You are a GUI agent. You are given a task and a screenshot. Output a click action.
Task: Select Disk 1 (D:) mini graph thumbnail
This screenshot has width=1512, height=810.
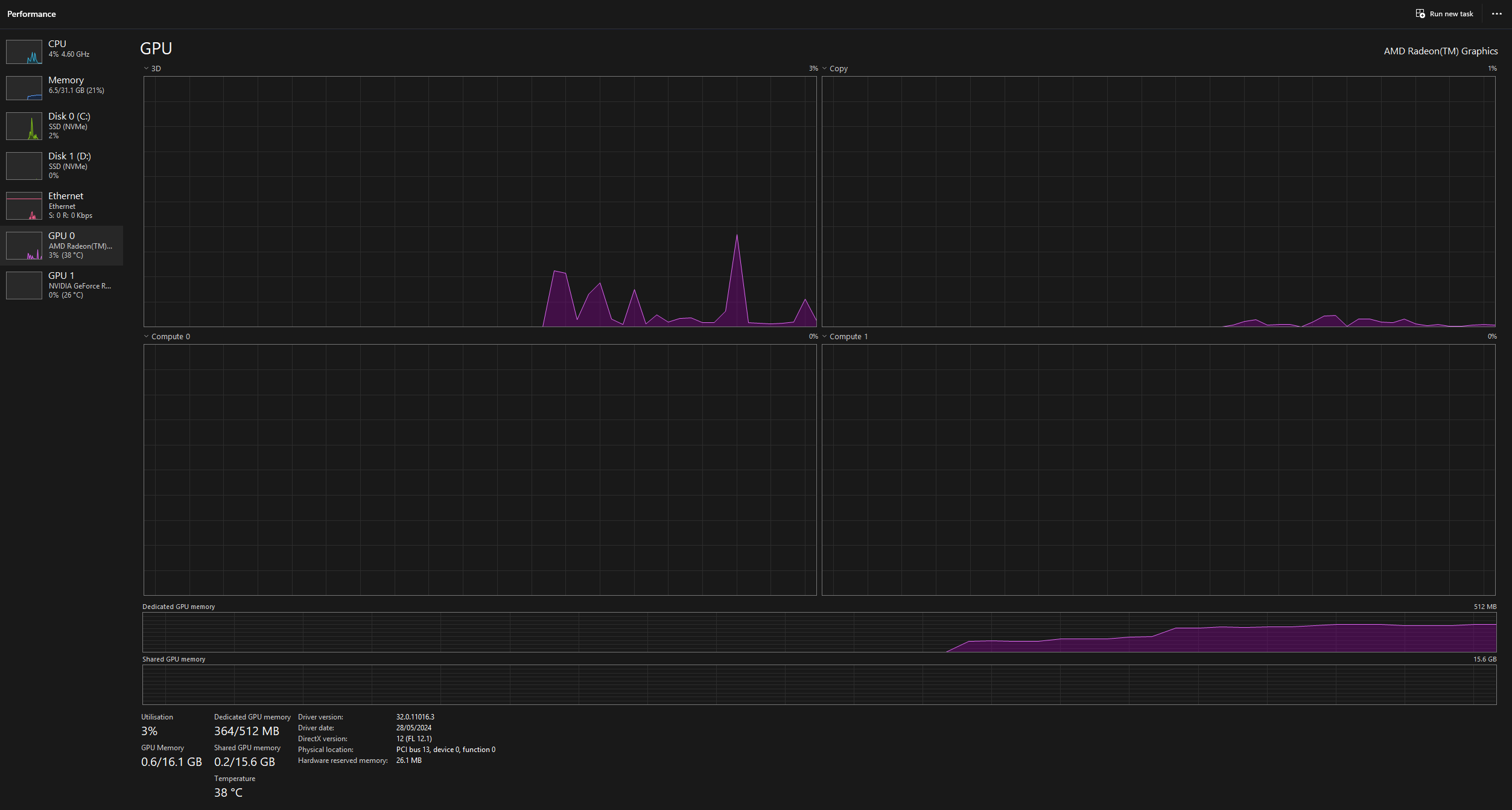tap(24, 165)
